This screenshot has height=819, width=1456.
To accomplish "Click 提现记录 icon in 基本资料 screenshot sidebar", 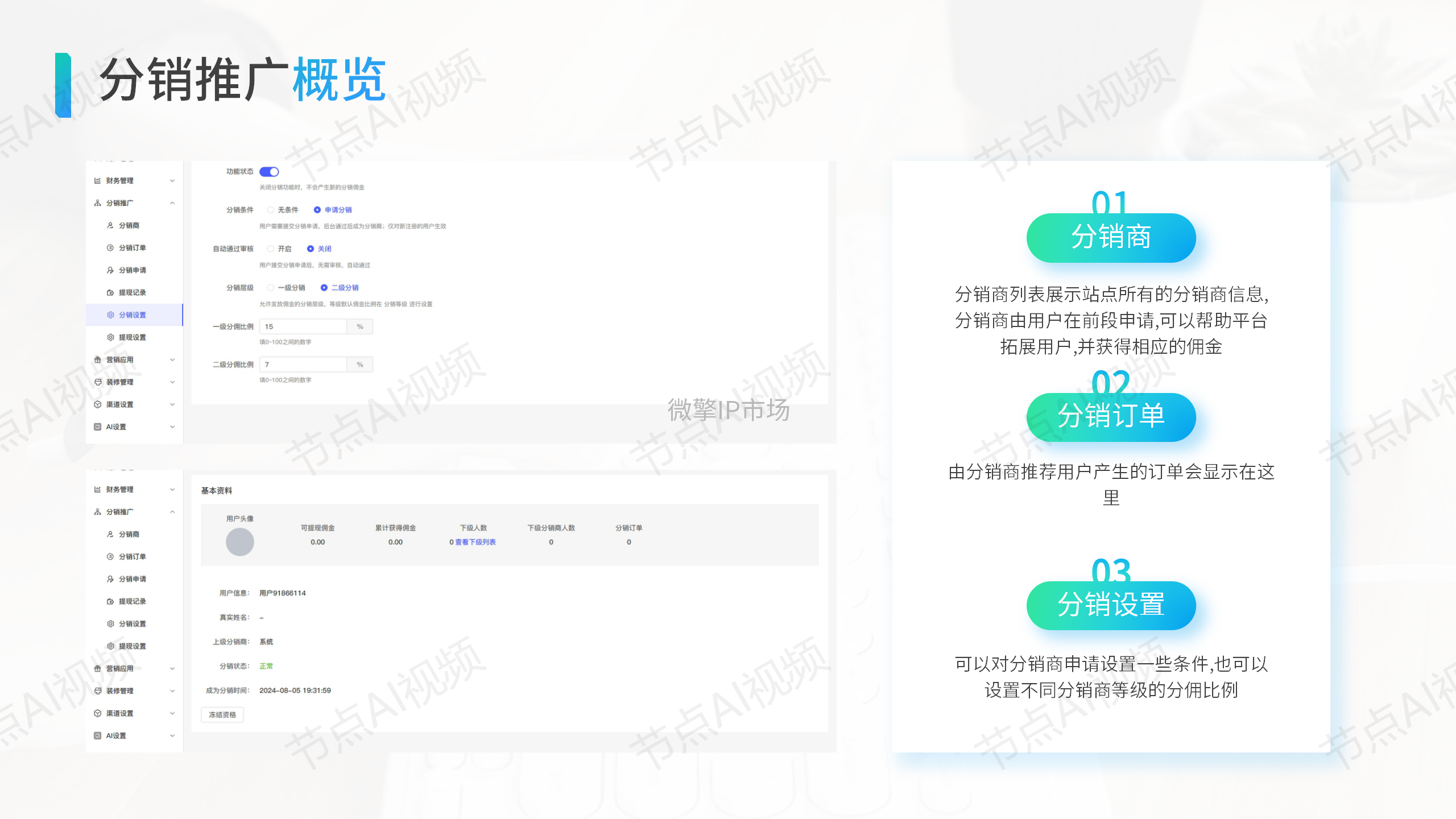I will (110, 602).
